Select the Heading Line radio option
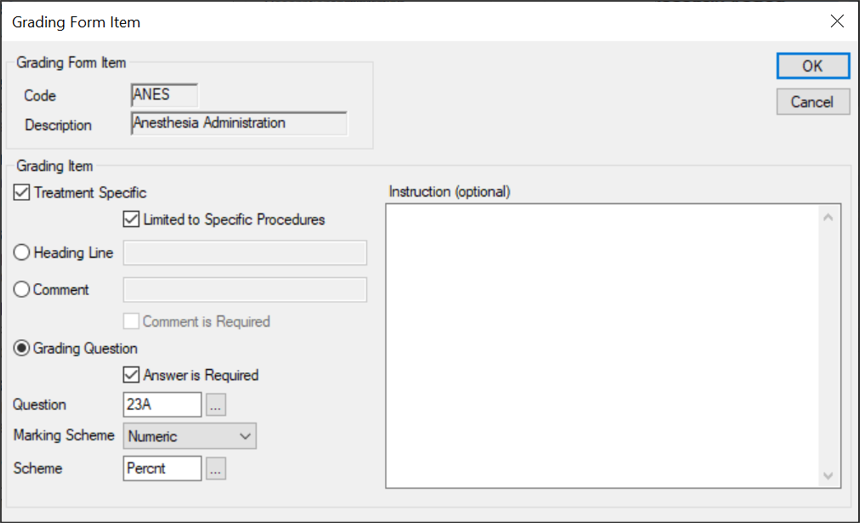Image resolution: width=860 pixels, height=523 pixels. coord(22,253)
